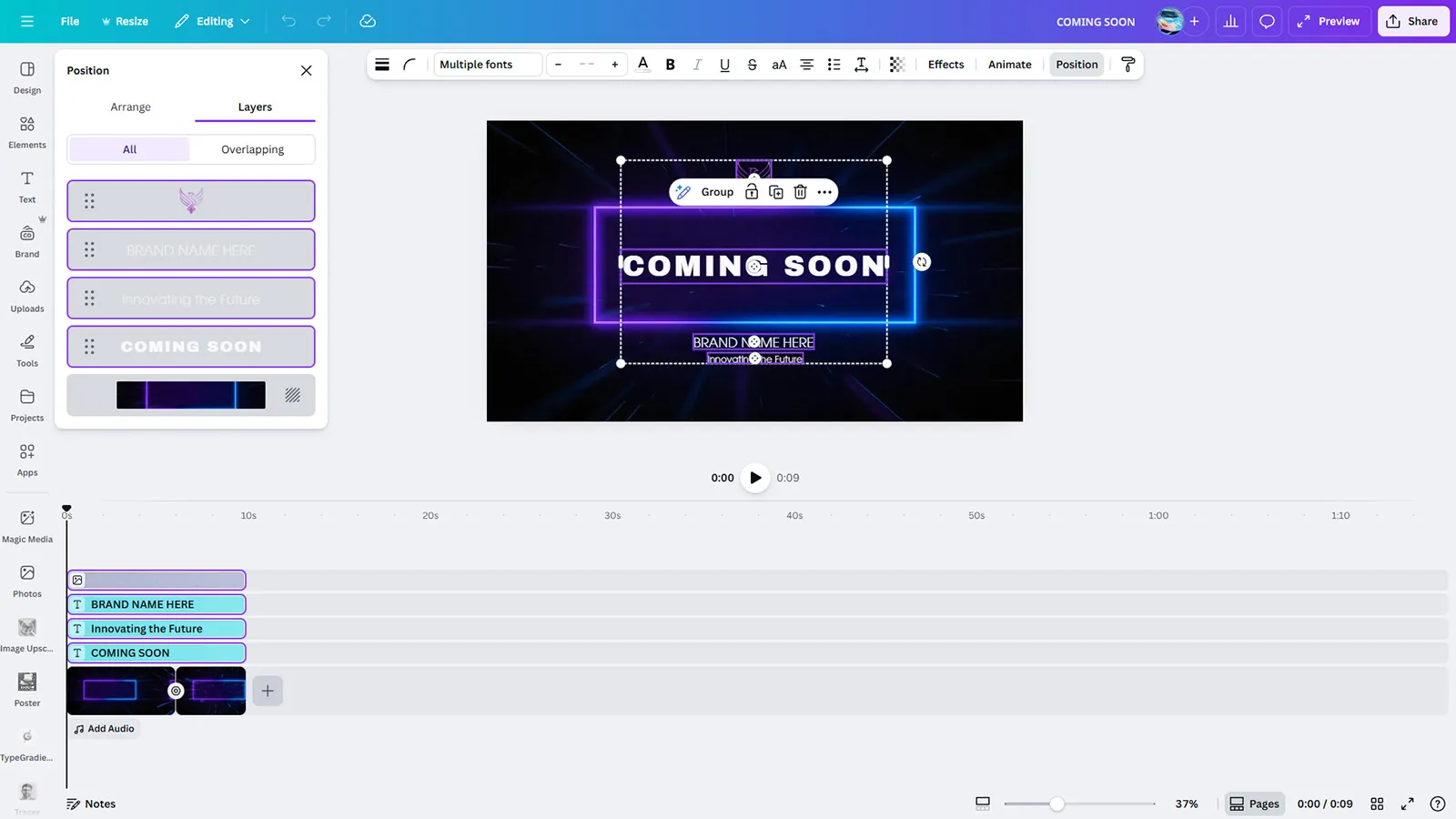
Task: Toggle underline on selected text
Action: point(724,65)
